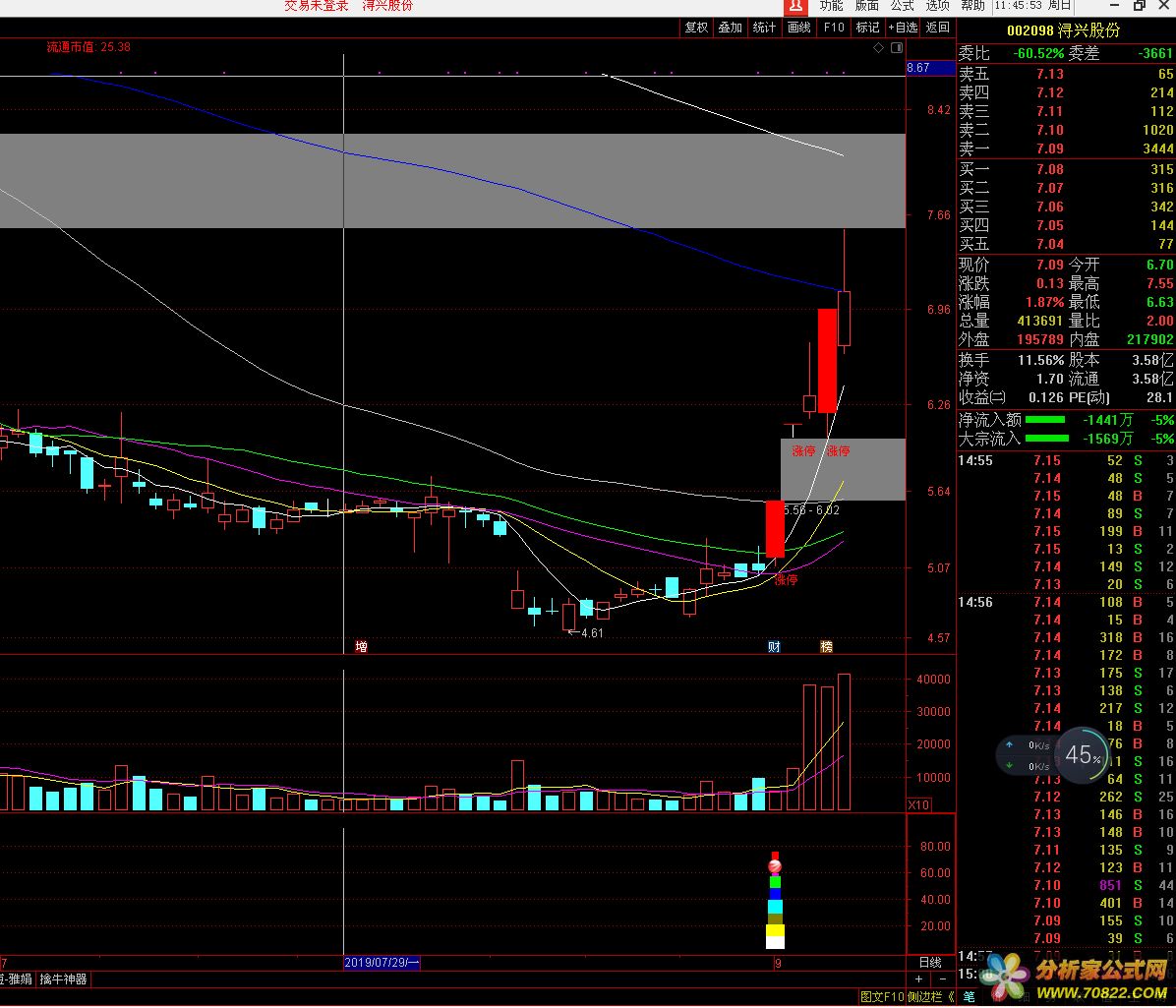Click the red user account icon
Image resolution: width=1176 pixels, height=1008 pixels.
[x=795, y=6]
